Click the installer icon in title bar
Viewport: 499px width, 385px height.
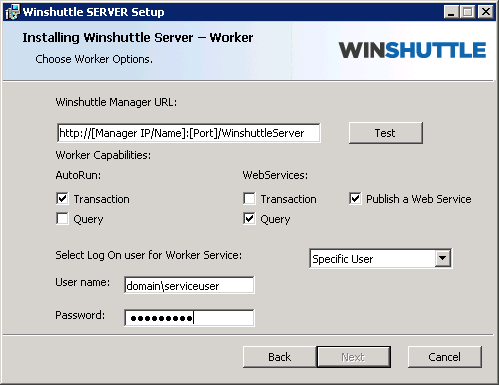tap(12, 12)
